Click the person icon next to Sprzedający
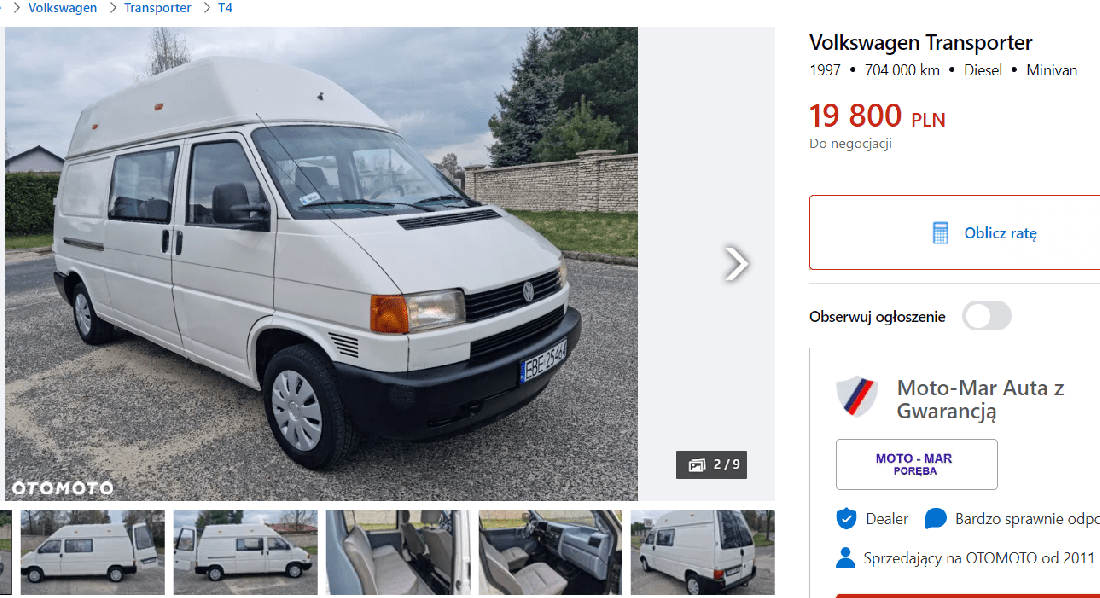The width and height of the screenshot is (1100, 598). click(x=845, y=558)
